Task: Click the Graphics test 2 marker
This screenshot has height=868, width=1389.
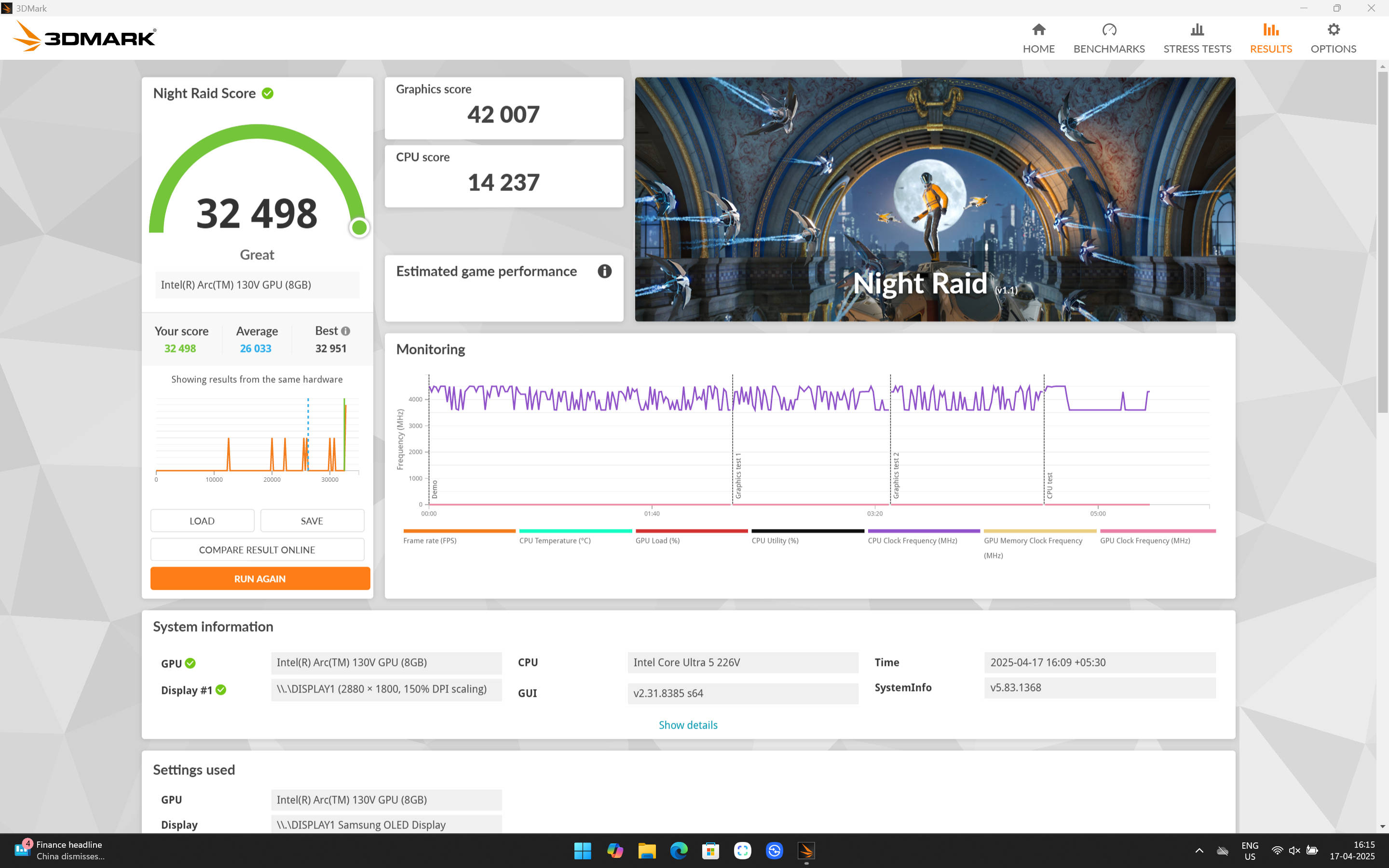Action: [x=896, y=475]
